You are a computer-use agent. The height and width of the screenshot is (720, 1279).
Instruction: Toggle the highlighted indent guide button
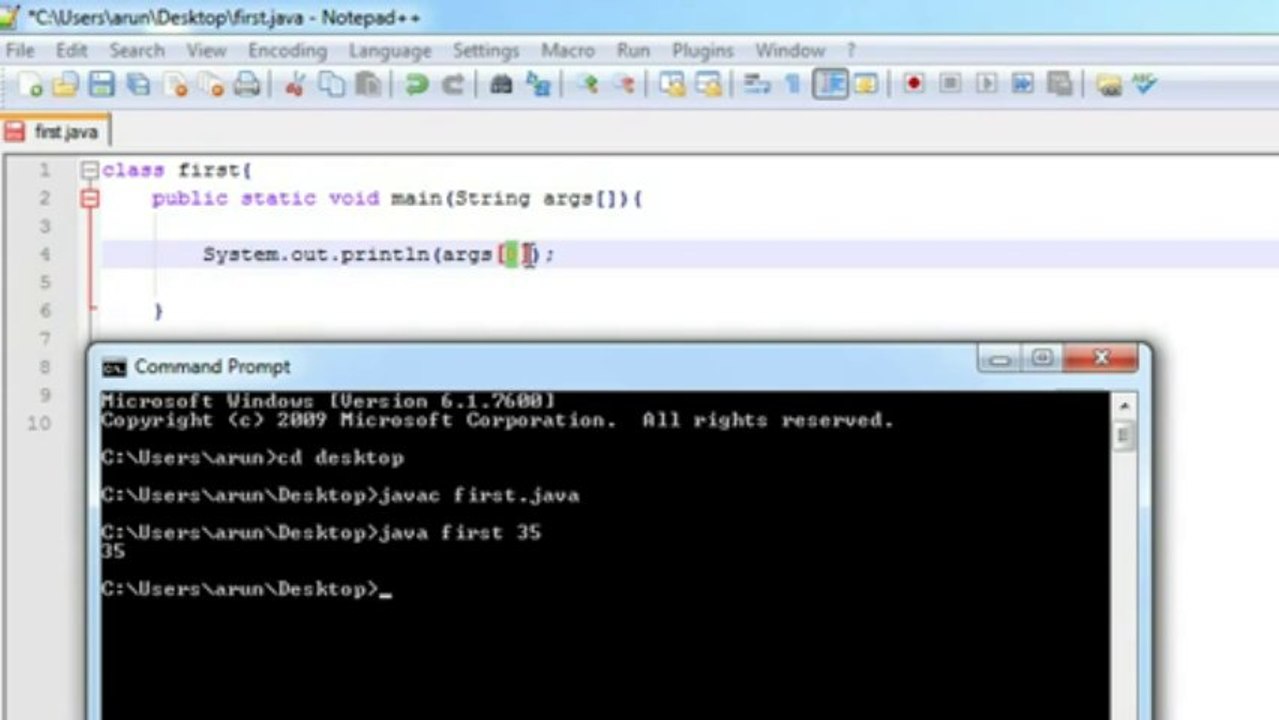pos(830,84)
